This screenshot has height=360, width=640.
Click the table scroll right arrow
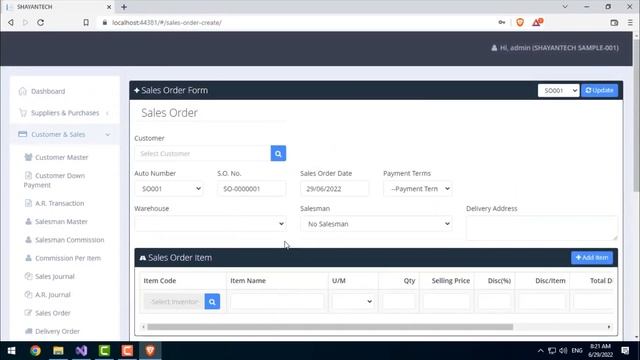[609, 327]
